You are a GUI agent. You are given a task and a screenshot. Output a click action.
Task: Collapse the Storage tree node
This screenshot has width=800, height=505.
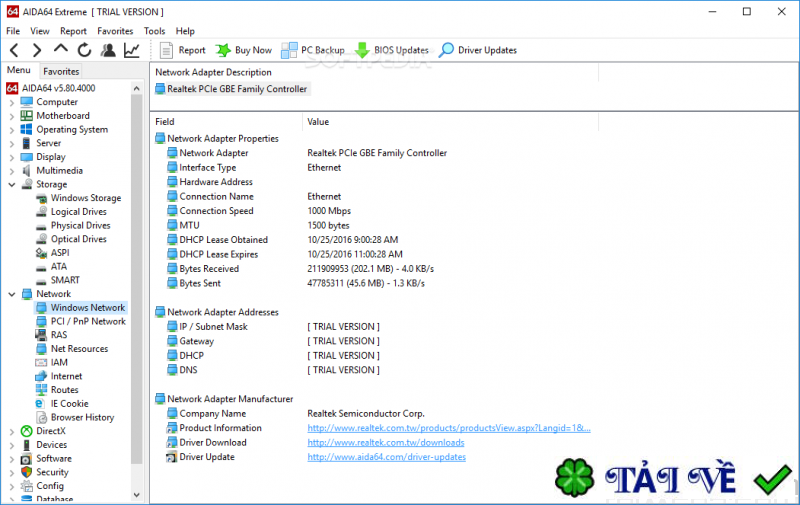12,185
